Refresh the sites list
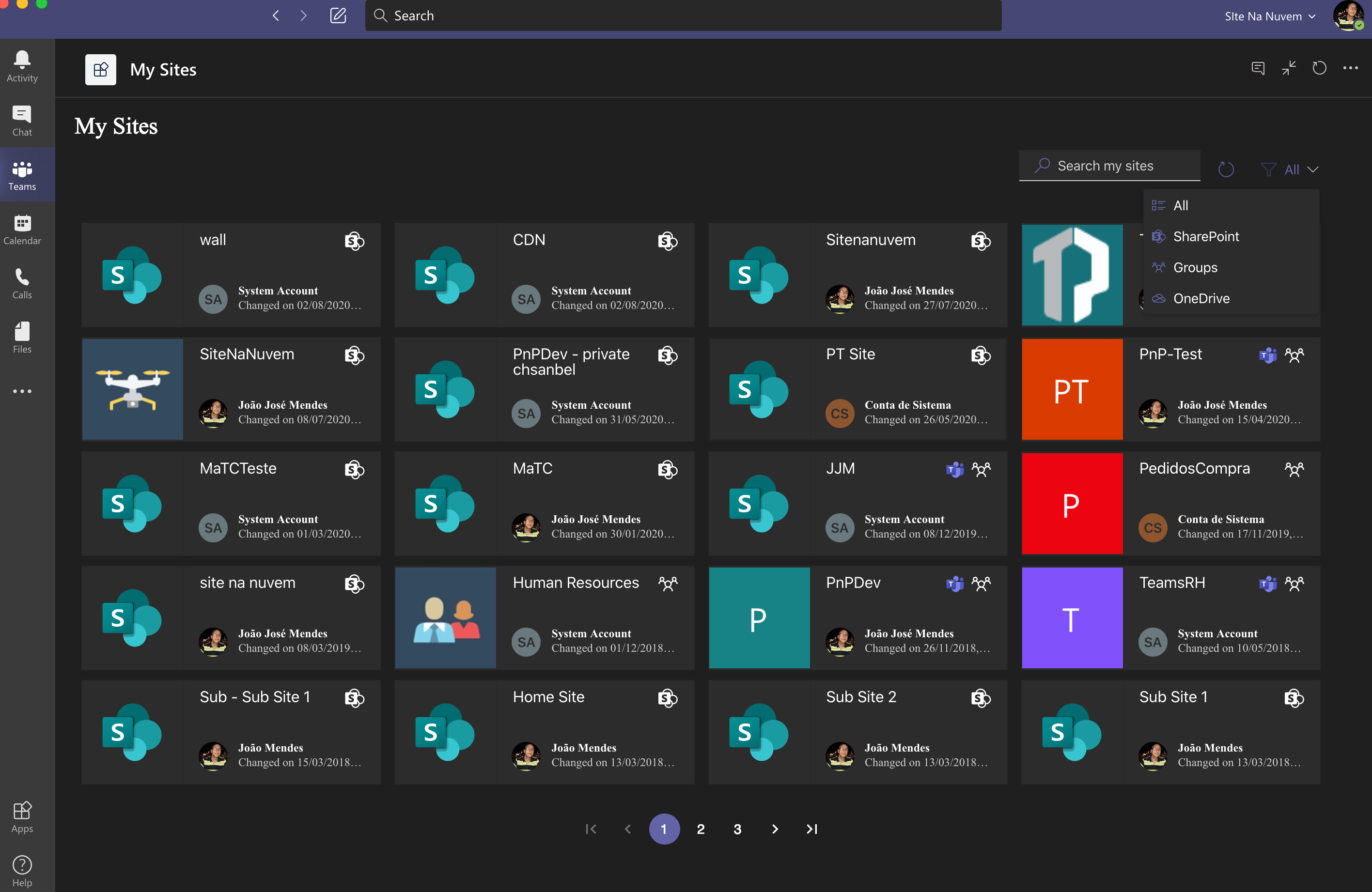The image size is (1372, 892). coord(1226,169)
